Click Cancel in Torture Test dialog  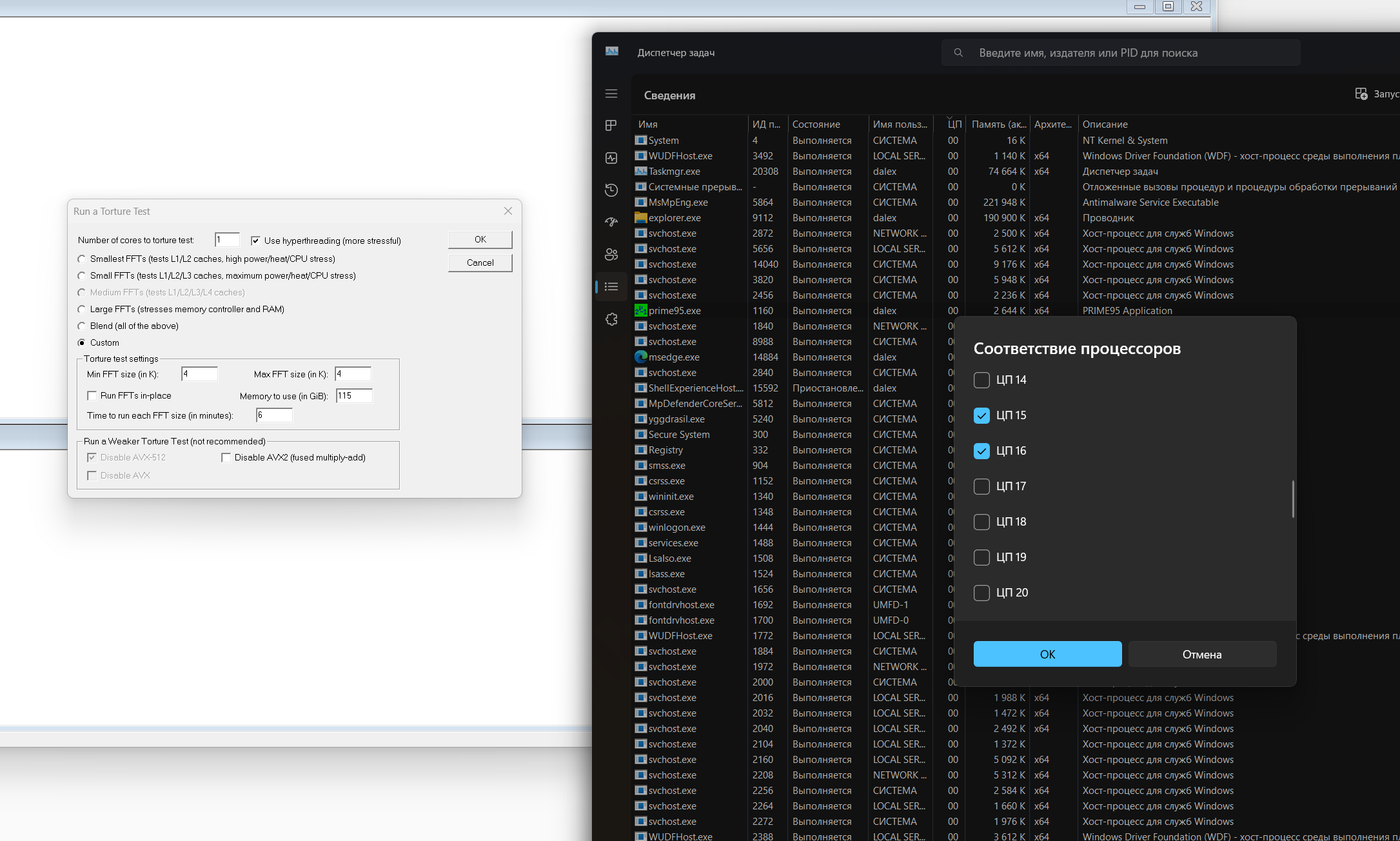tap(480, 262)
